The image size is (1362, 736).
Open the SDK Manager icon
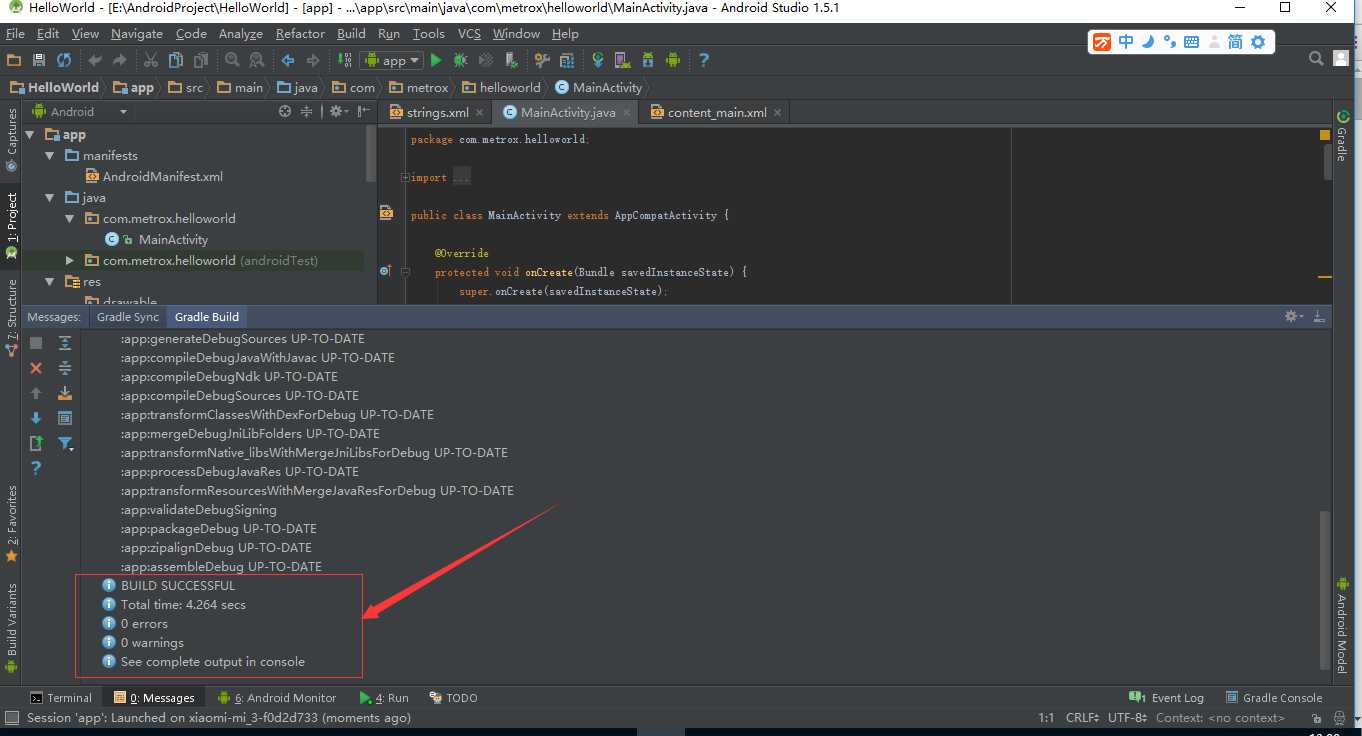pos(648,60)
